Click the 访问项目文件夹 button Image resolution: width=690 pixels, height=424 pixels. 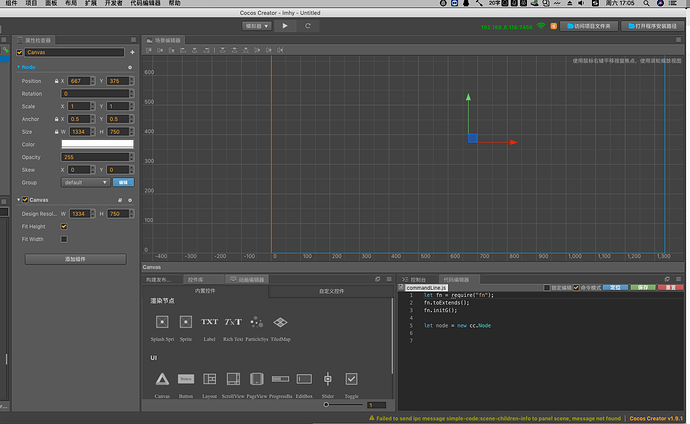(591, 26)
